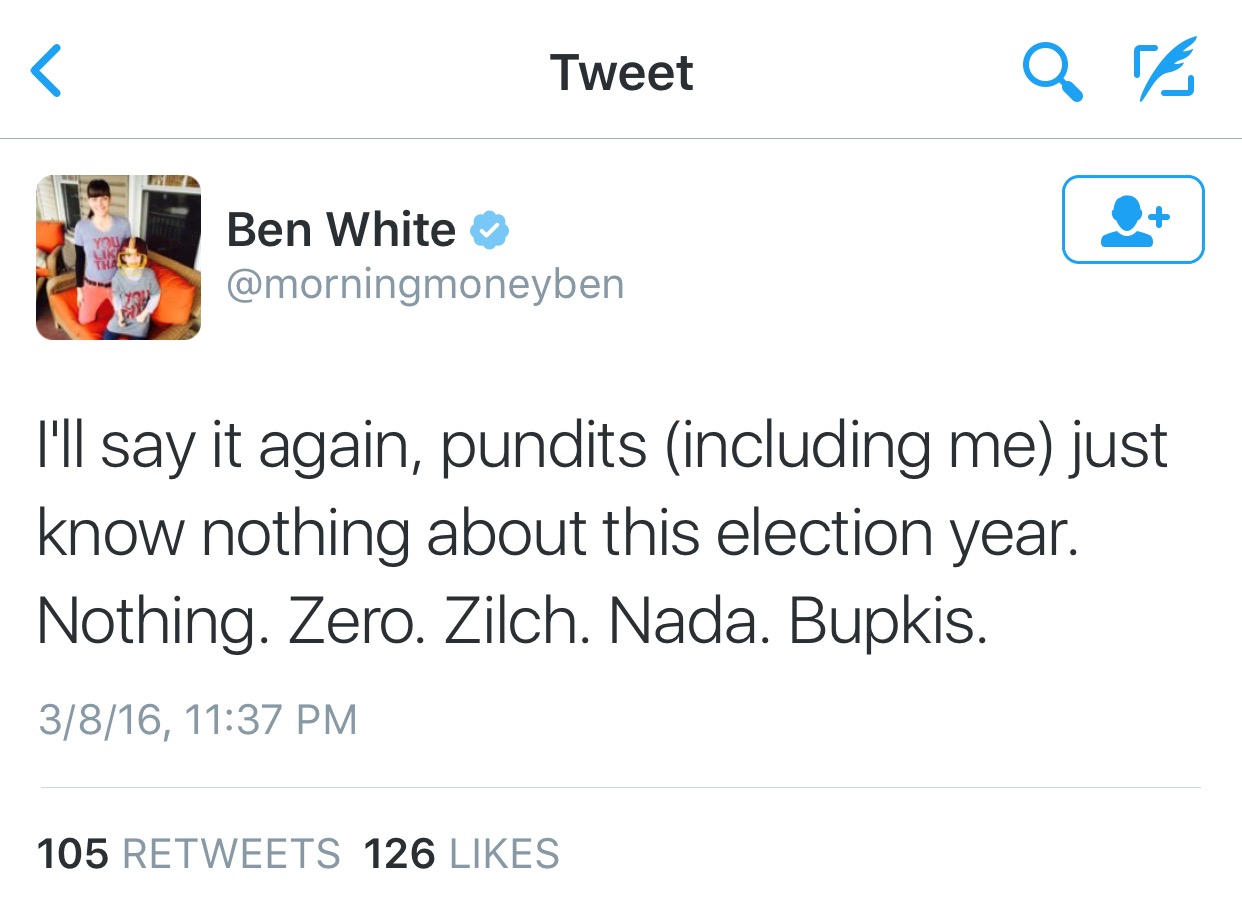Click the number 105 retweet count
1242x910 pixels.
click(x=72, y=855)
